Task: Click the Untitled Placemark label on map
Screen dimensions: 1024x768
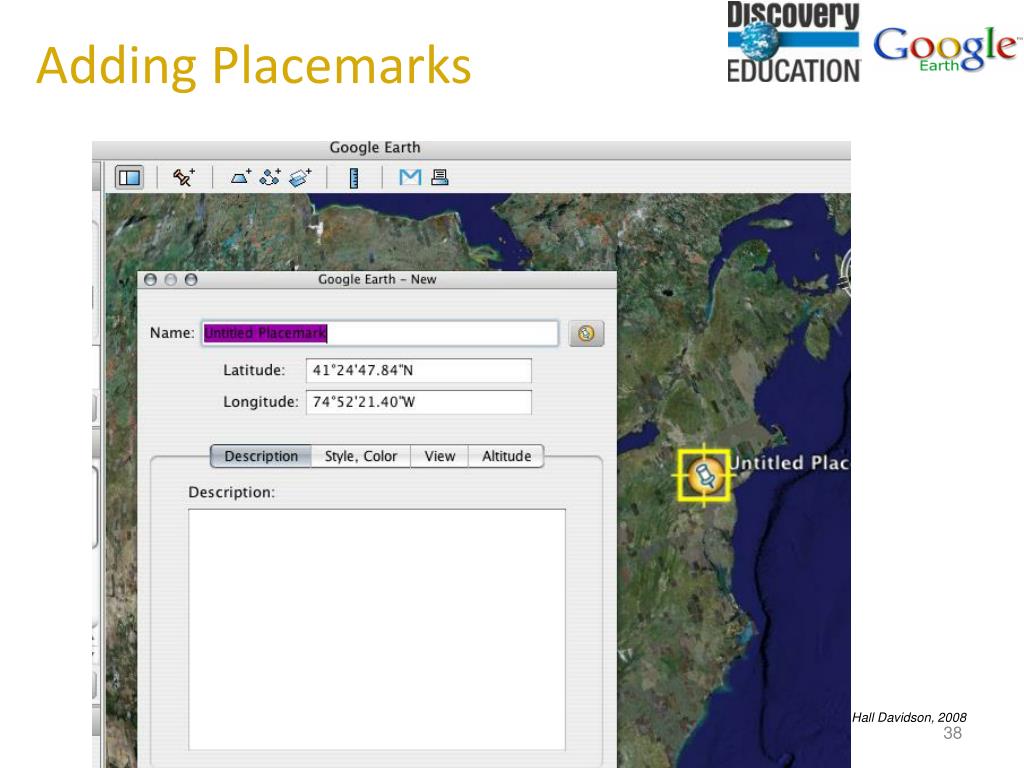Action: pos(789,462)
